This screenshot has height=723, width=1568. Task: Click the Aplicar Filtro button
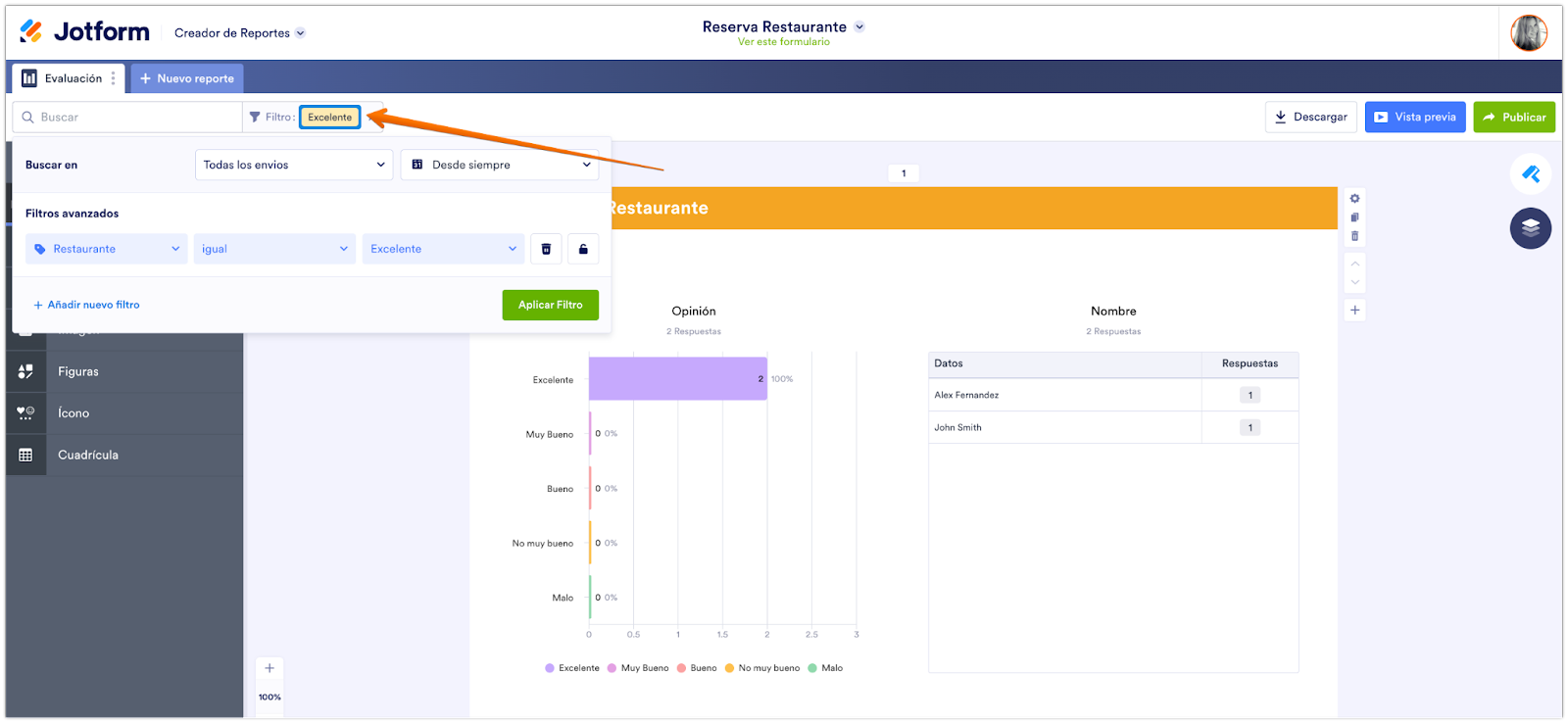click(550, 305)
